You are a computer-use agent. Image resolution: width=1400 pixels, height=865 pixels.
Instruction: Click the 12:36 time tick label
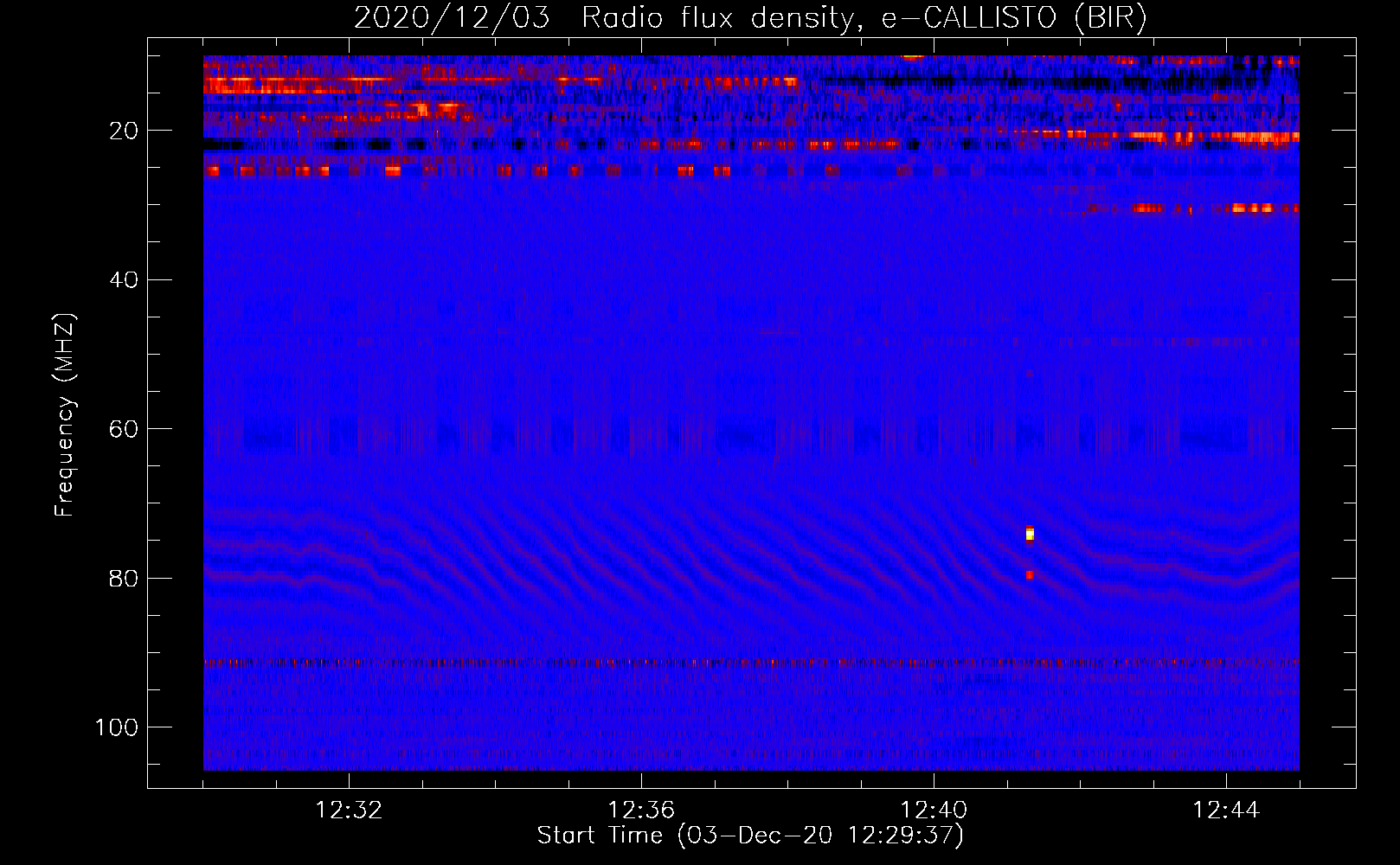point(641,811)
